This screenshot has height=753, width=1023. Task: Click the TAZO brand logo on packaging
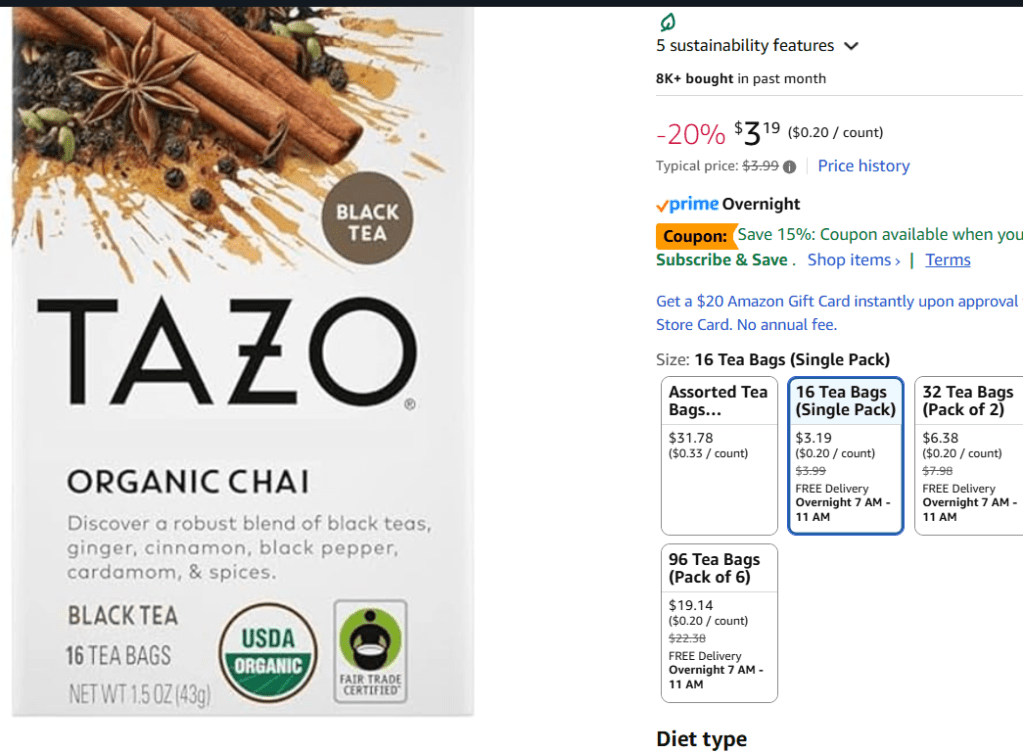[227, 352]
